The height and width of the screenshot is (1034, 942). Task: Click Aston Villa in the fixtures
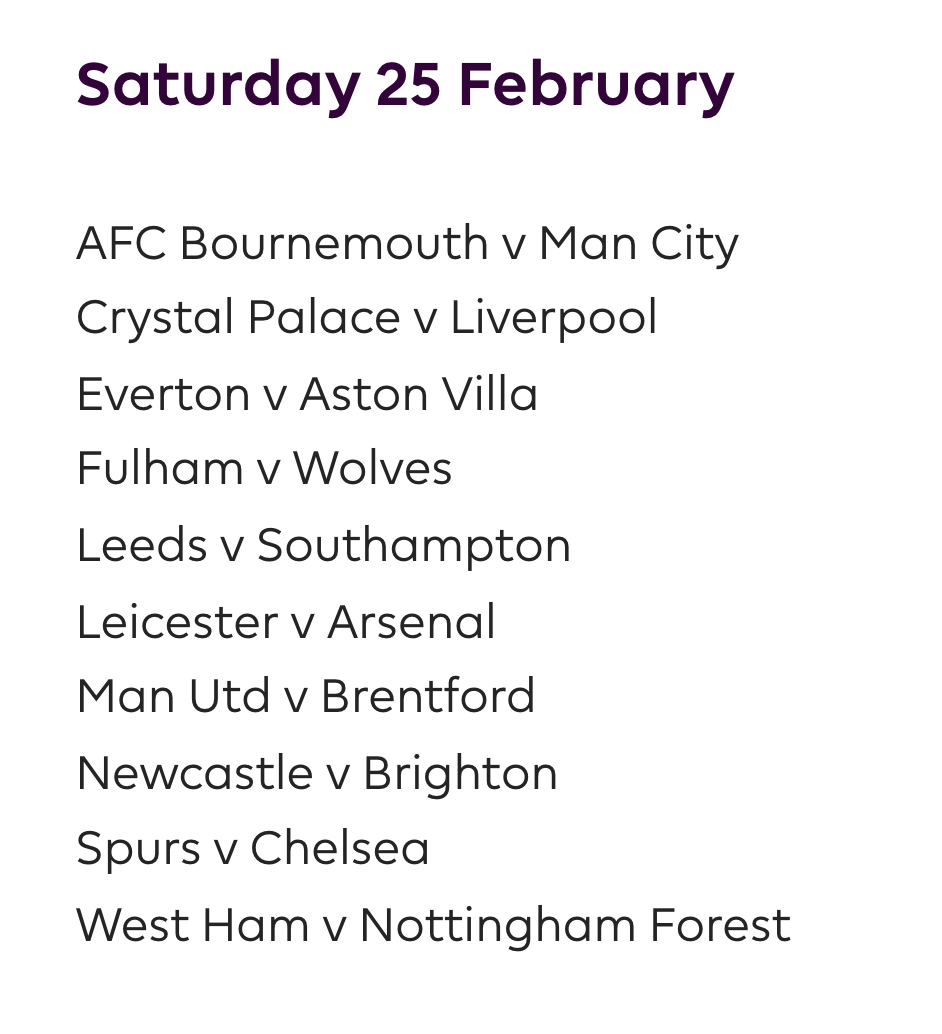point(419,394)
